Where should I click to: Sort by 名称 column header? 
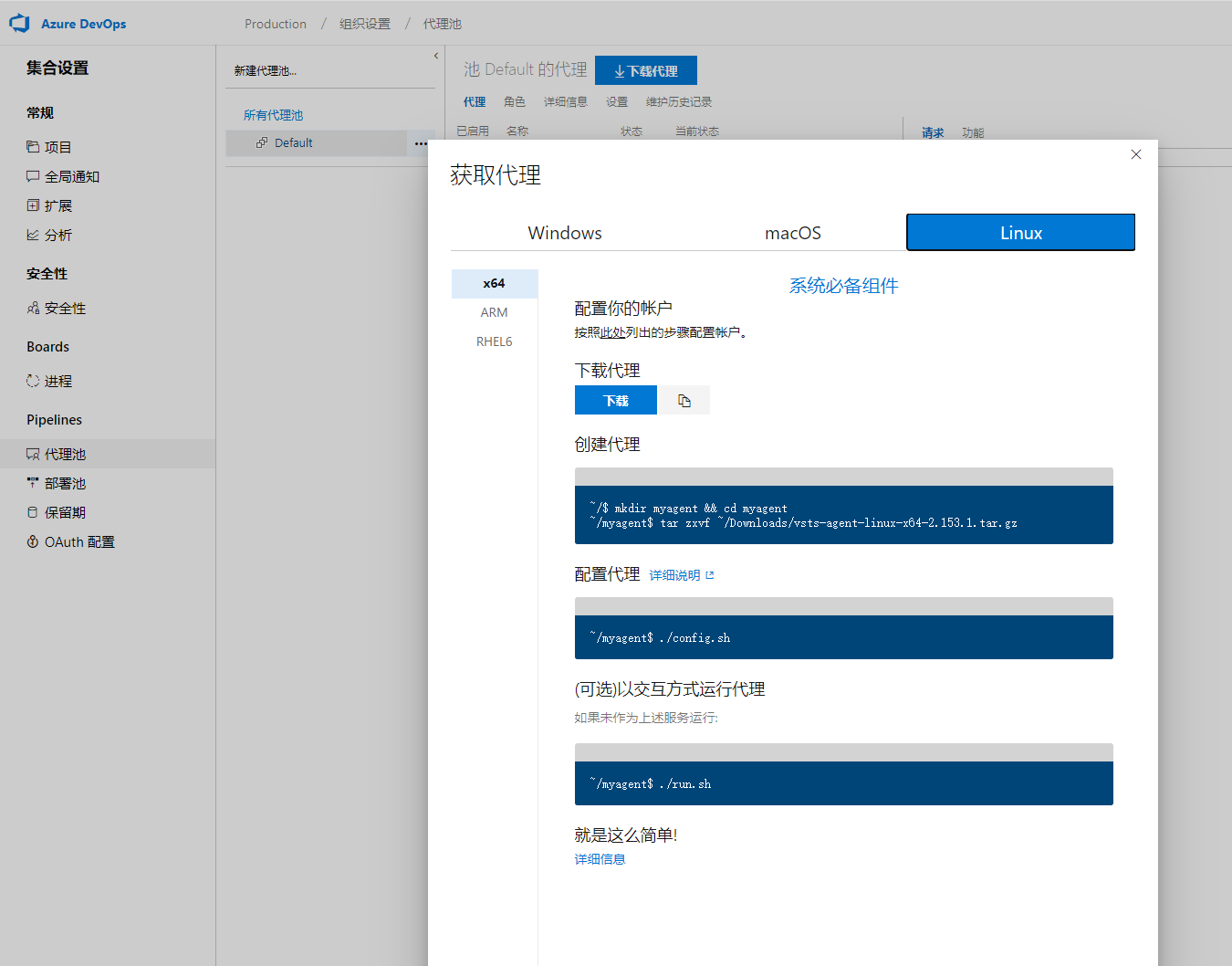pos(517,131)
